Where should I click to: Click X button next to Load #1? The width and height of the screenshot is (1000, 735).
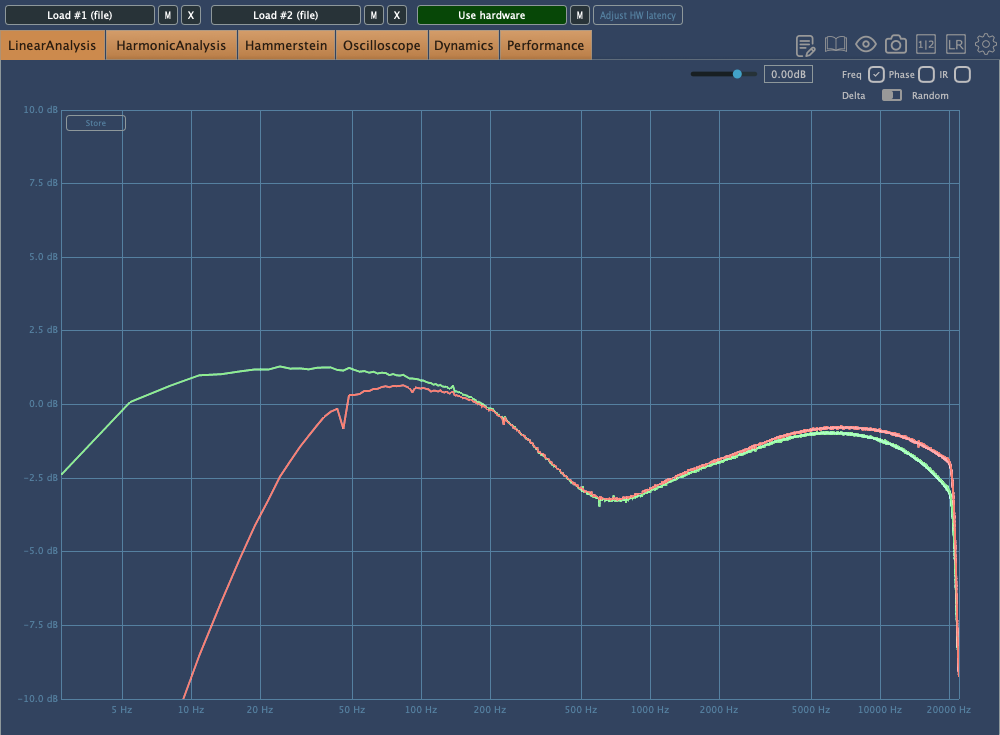[x=192, y=15]
